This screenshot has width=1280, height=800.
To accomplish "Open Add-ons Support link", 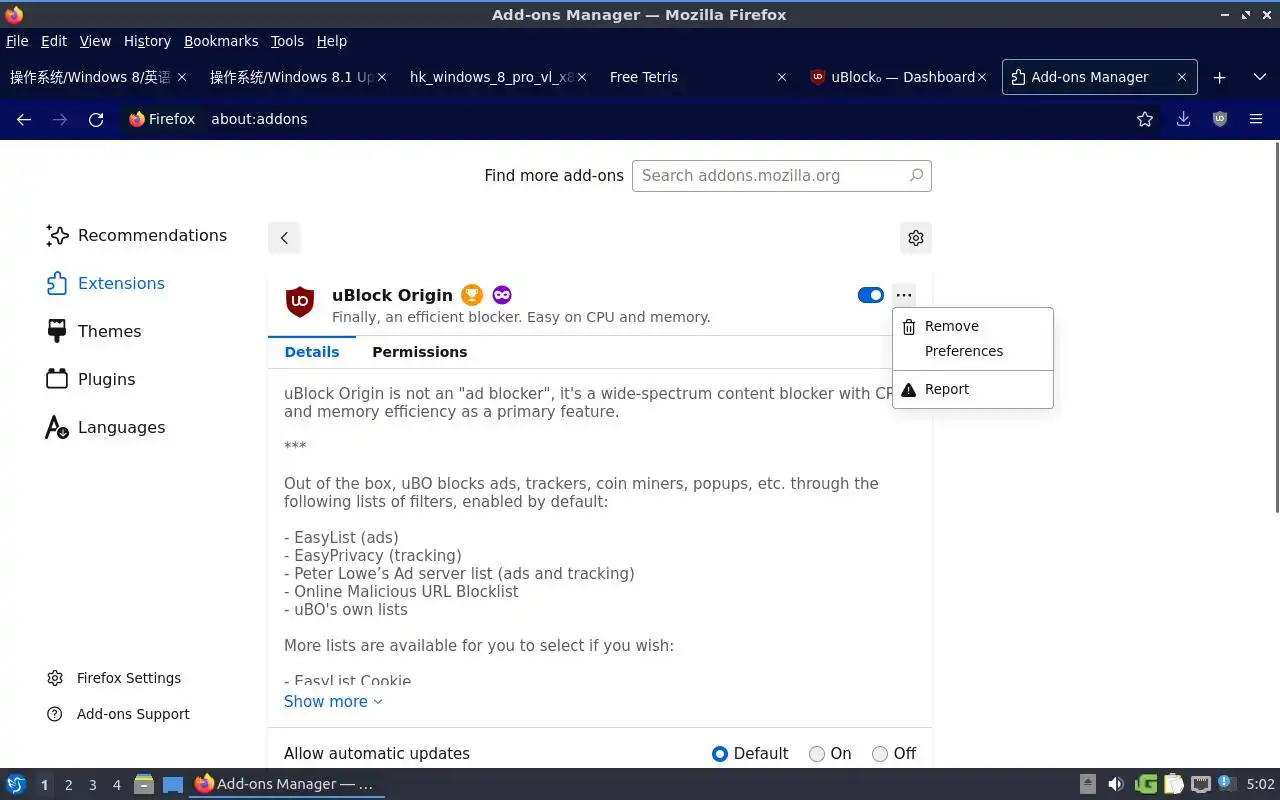I will tap(118, 714).
